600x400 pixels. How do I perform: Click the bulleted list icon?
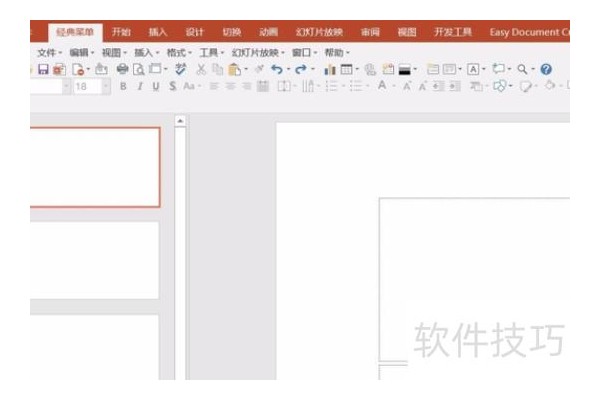[x=355, y=86]
